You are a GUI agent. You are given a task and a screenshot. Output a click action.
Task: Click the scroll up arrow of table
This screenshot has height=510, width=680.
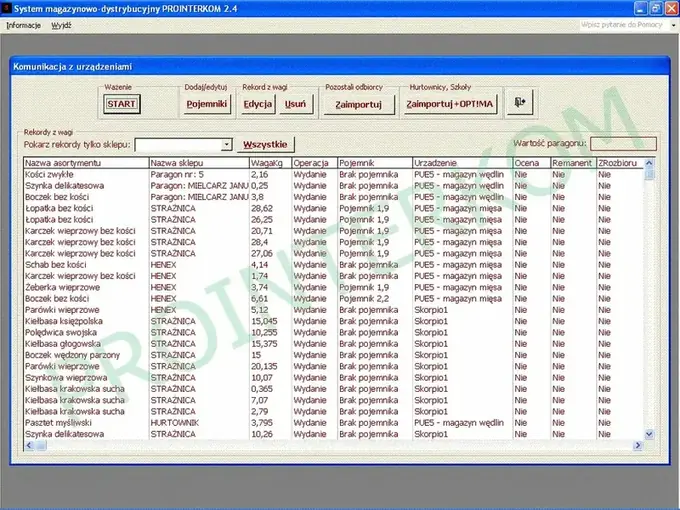[649, 163]
